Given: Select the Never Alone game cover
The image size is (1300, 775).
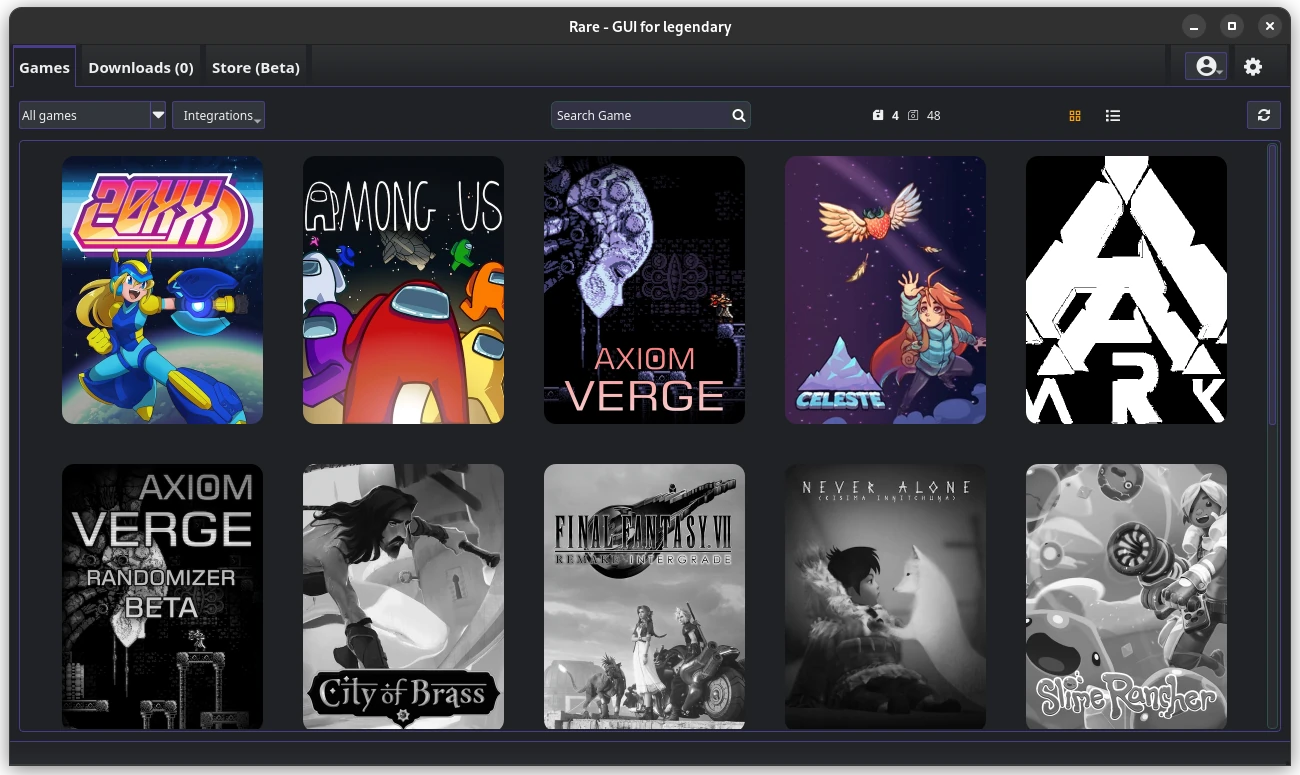Looking at the screenshot, I should tap(885, 597).
